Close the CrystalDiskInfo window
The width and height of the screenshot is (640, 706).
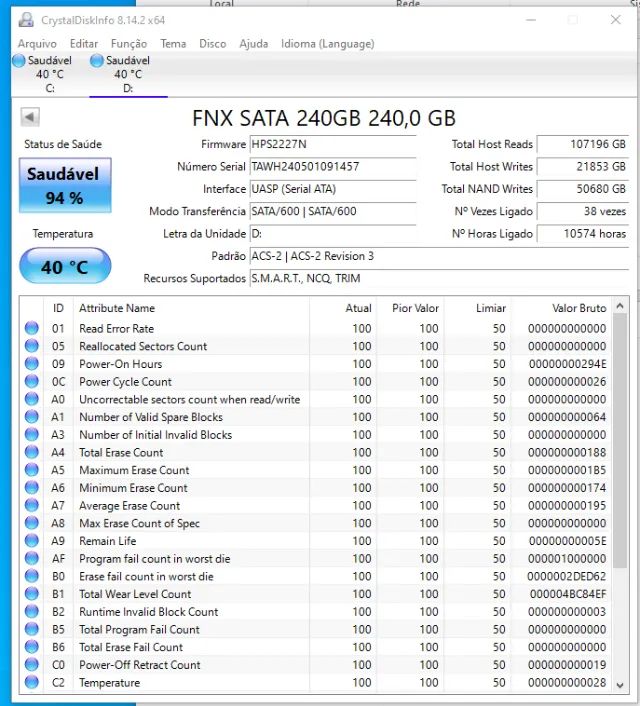(616, 20)
